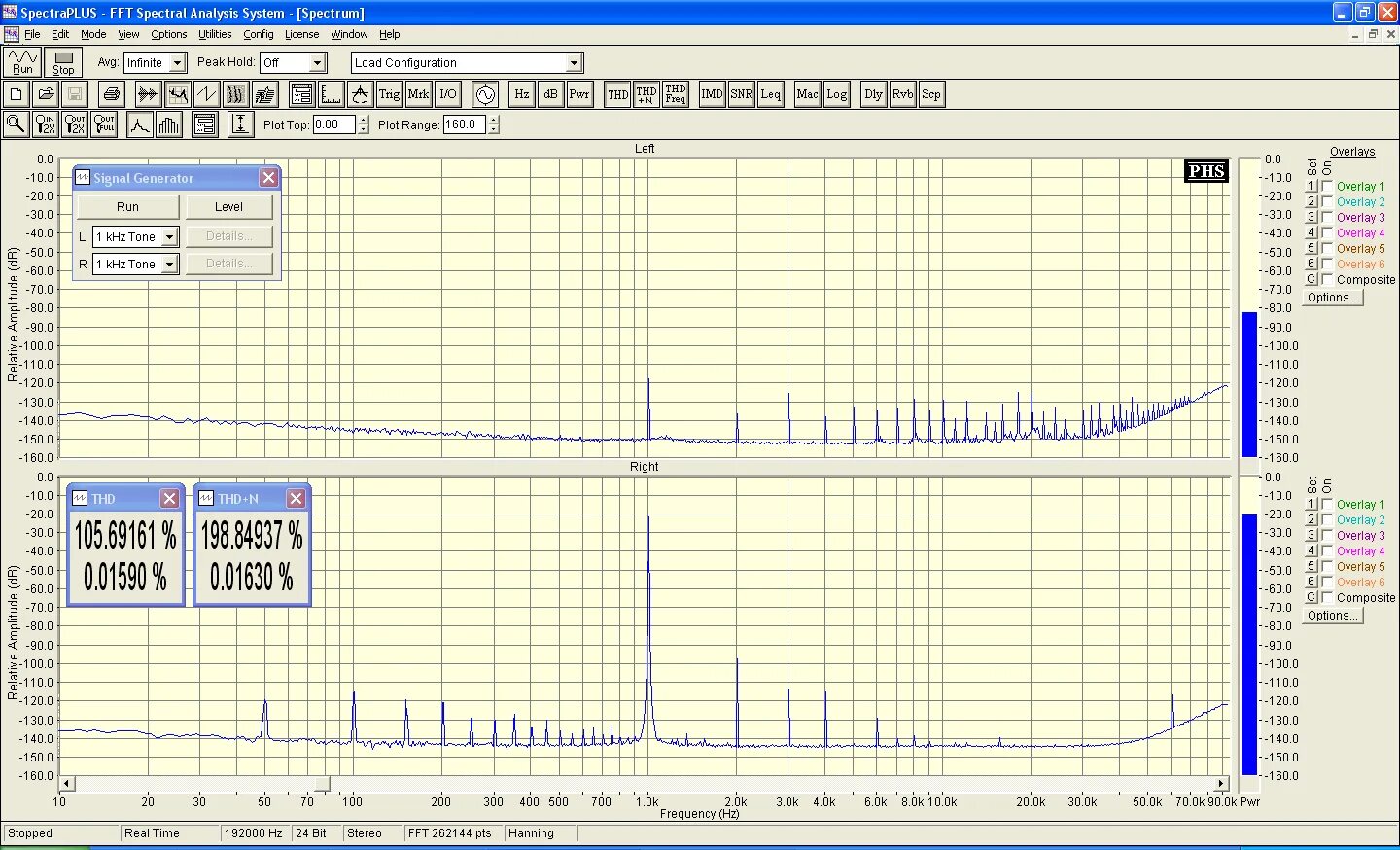The image size is (1400, 850).
Task: Click the Mrk markers toolbar button
Action: (418, 94)
